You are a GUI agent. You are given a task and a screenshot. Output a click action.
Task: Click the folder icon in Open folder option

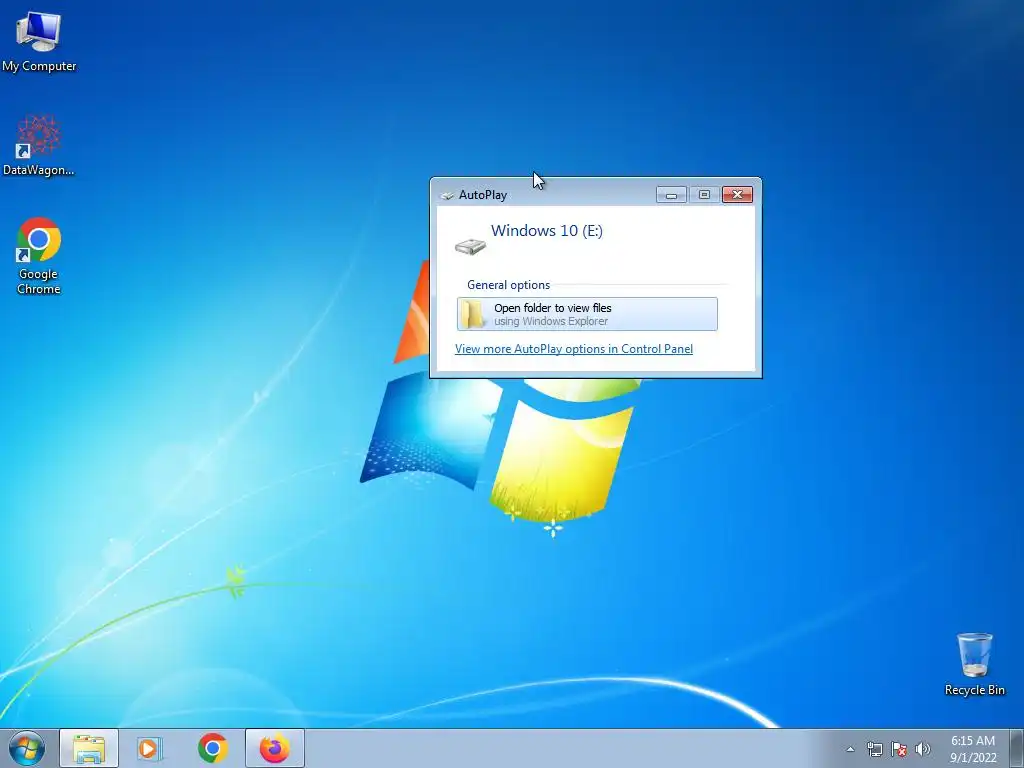pyautogui.click(x=472, y=314)
